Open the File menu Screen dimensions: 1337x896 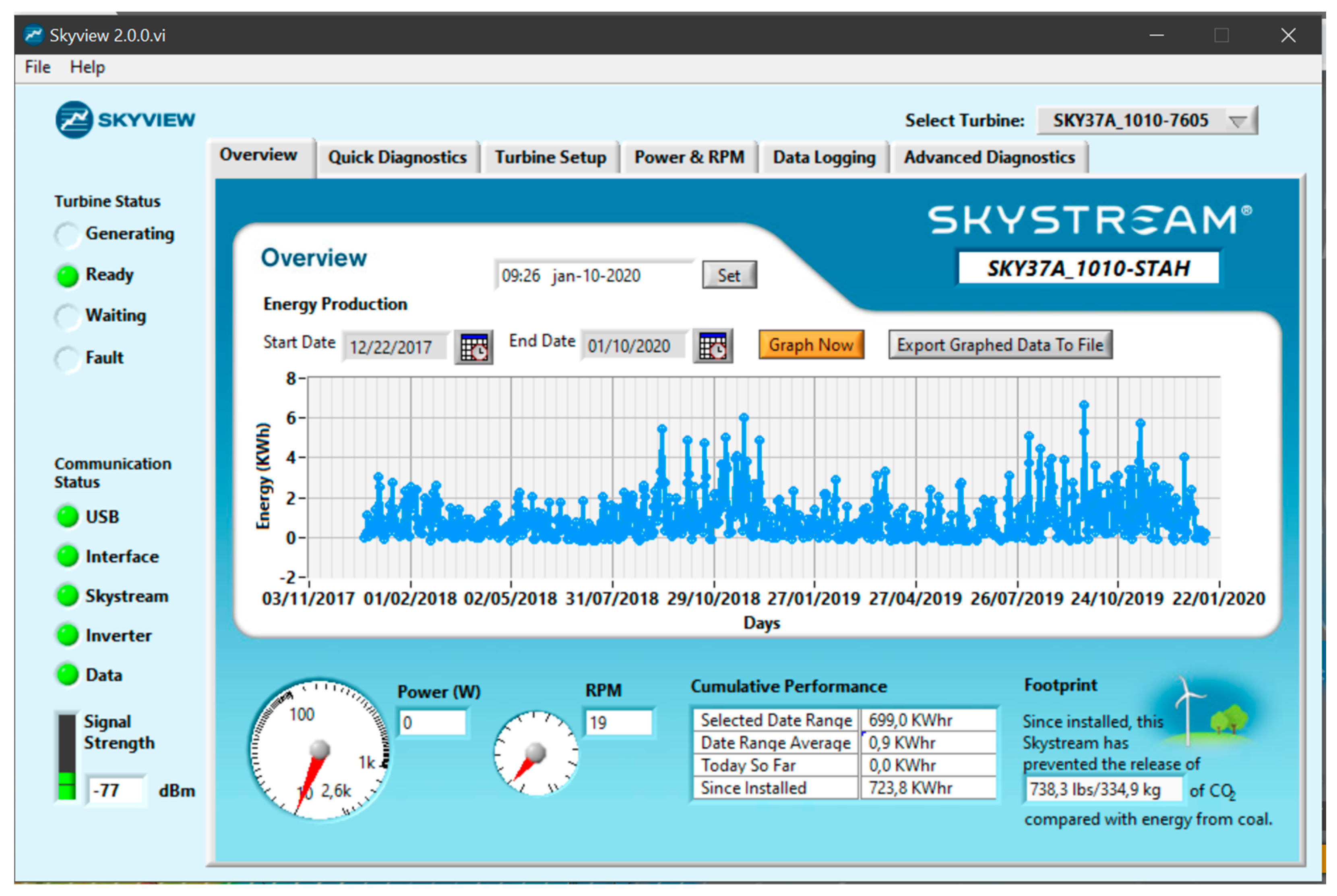pos(38,68)
